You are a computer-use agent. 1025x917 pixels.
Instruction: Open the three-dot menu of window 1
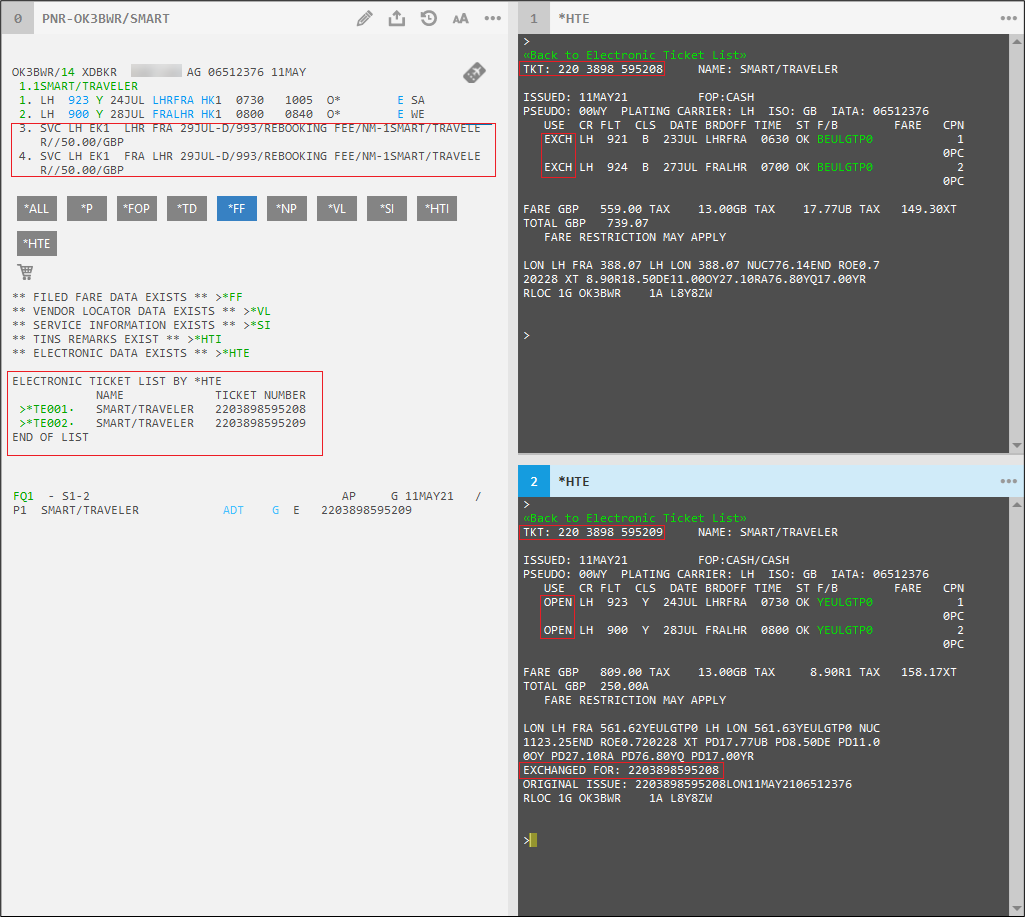[1008, 18]
